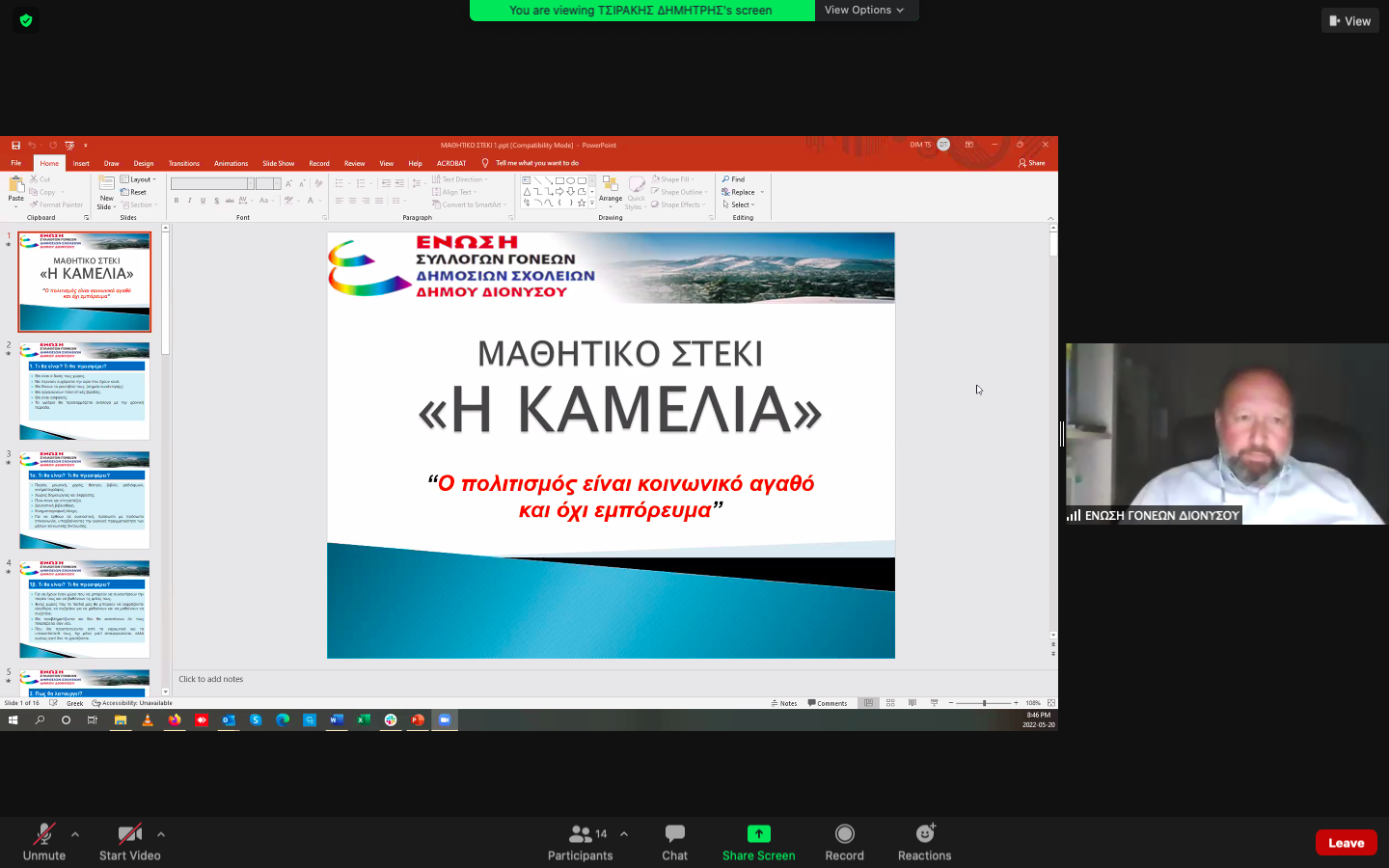Open the Zoom Chat panel

(675, 842)
